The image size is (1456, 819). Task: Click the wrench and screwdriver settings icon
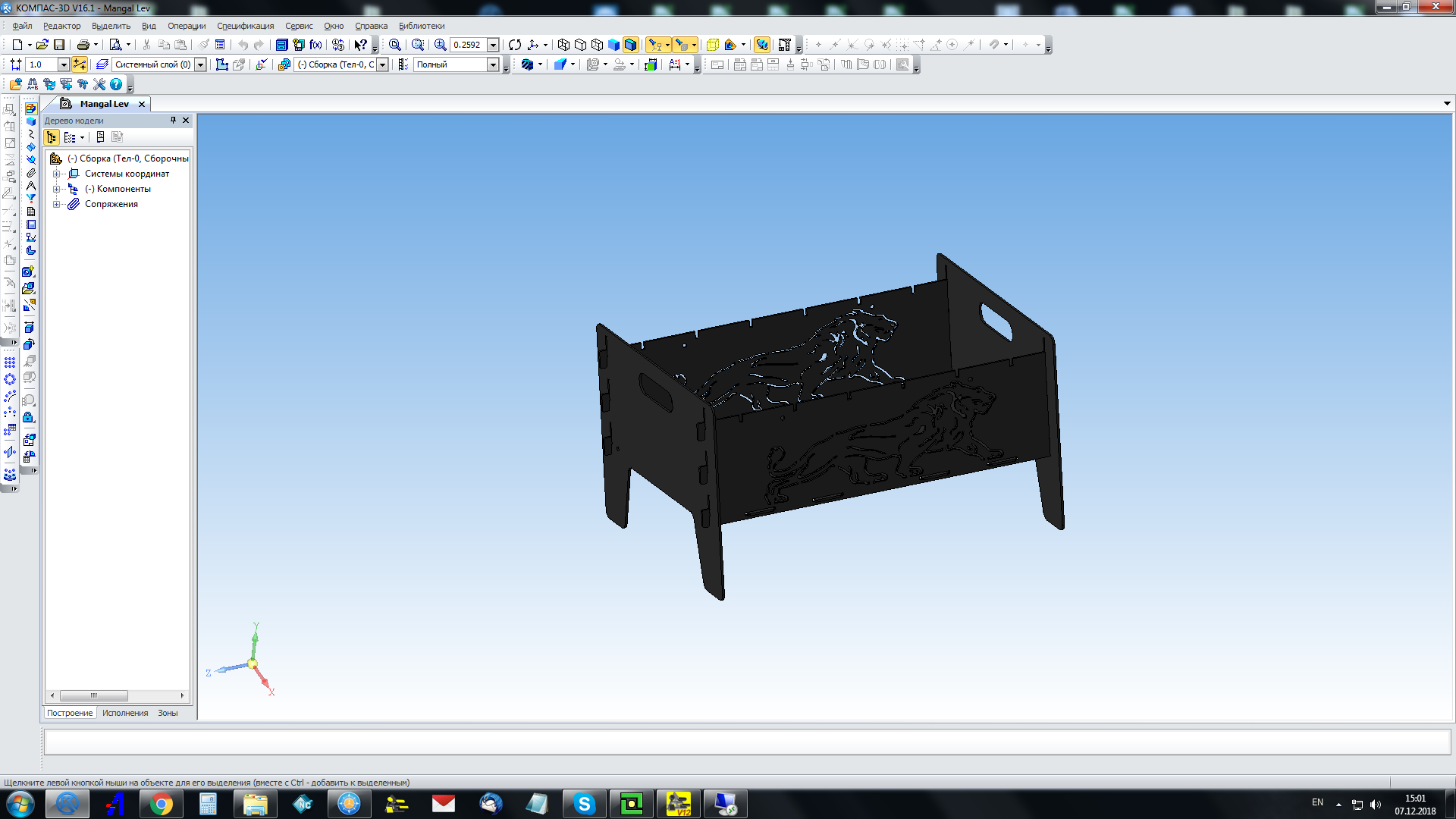tap(99, 84)
